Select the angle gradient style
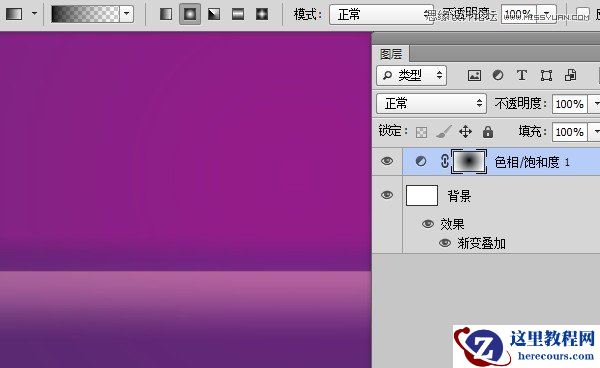 coord(214,14)
